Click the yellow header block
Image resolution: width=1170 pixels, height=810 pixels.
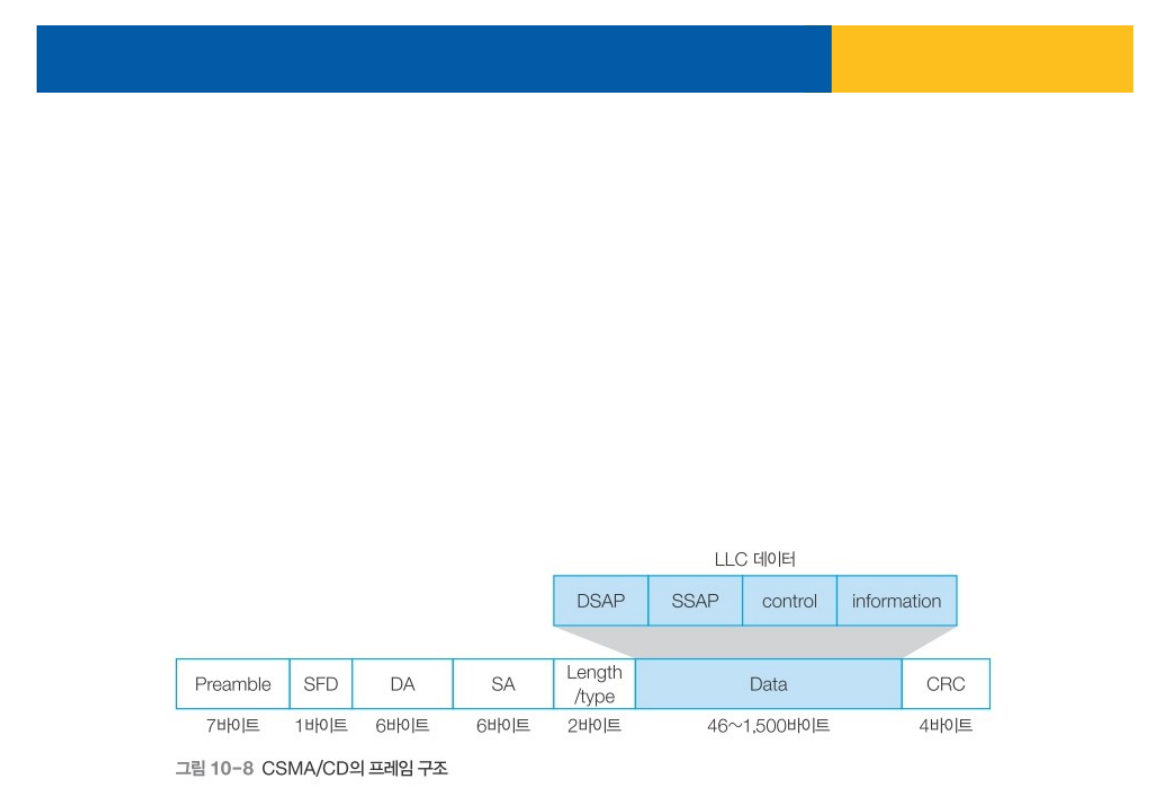pos(982,59)
